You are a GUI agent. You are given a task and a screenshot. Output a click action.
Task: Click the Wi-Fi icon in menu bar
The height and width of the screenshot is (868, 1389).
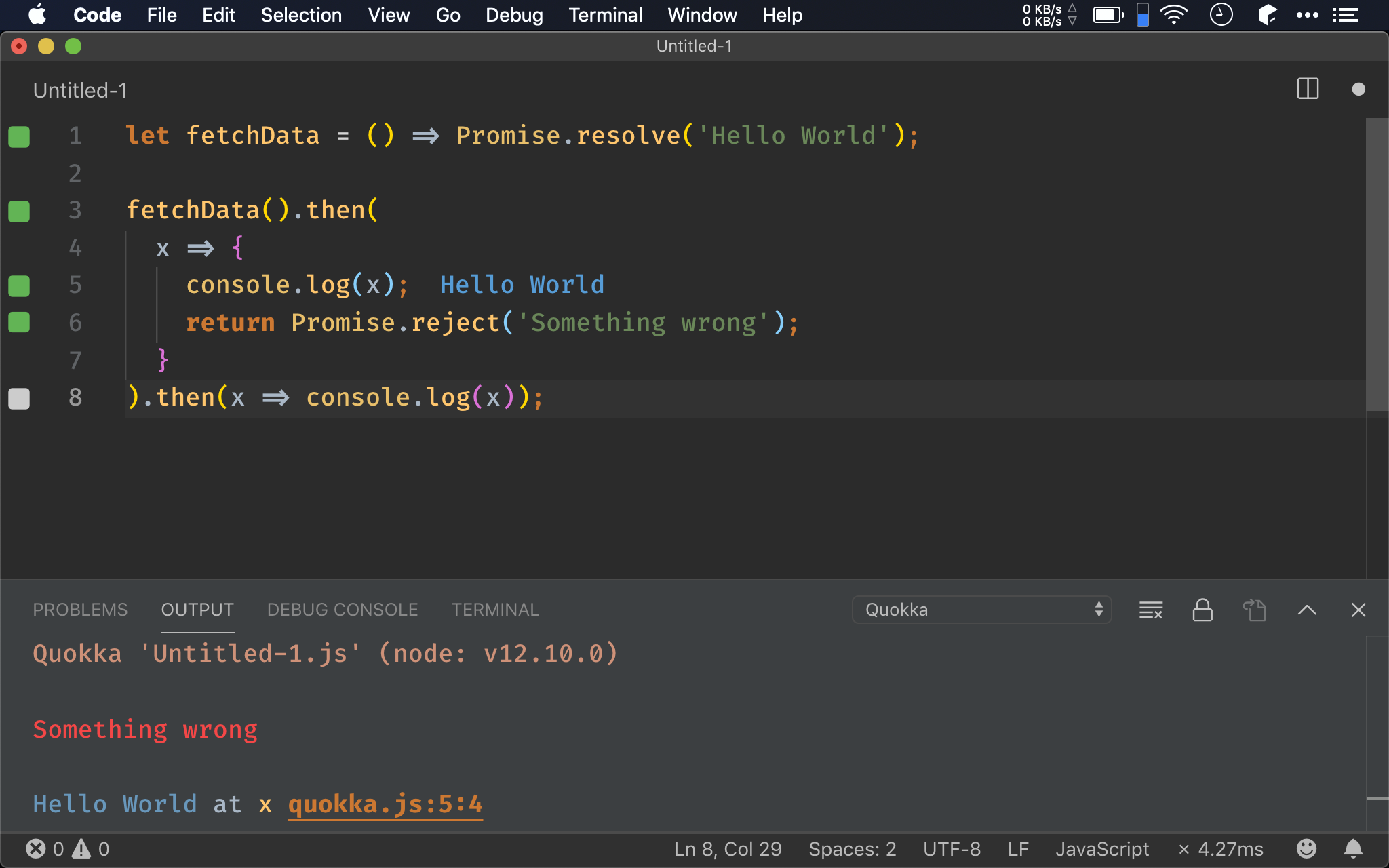(x=1174, y=14)
